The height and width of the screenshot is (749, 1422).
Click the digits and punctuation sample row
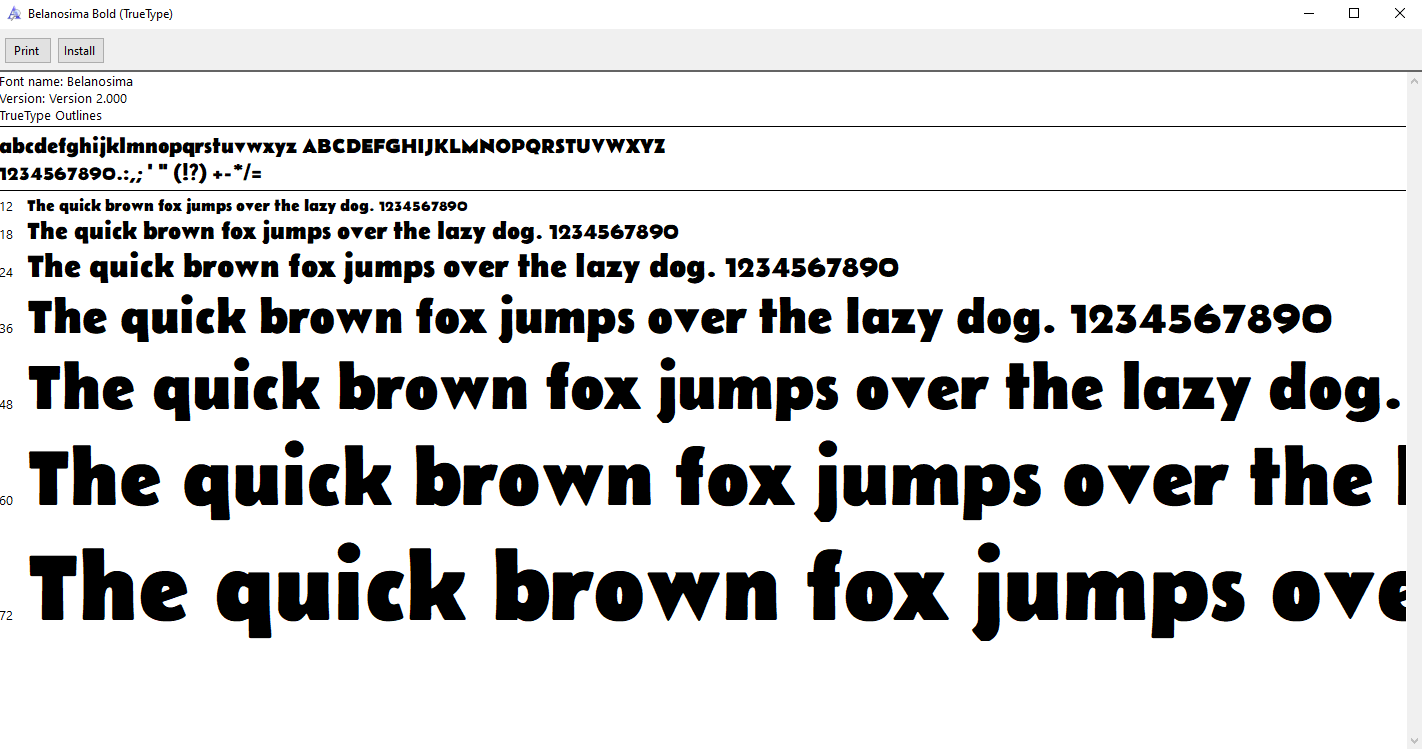[x=131, y=174]
